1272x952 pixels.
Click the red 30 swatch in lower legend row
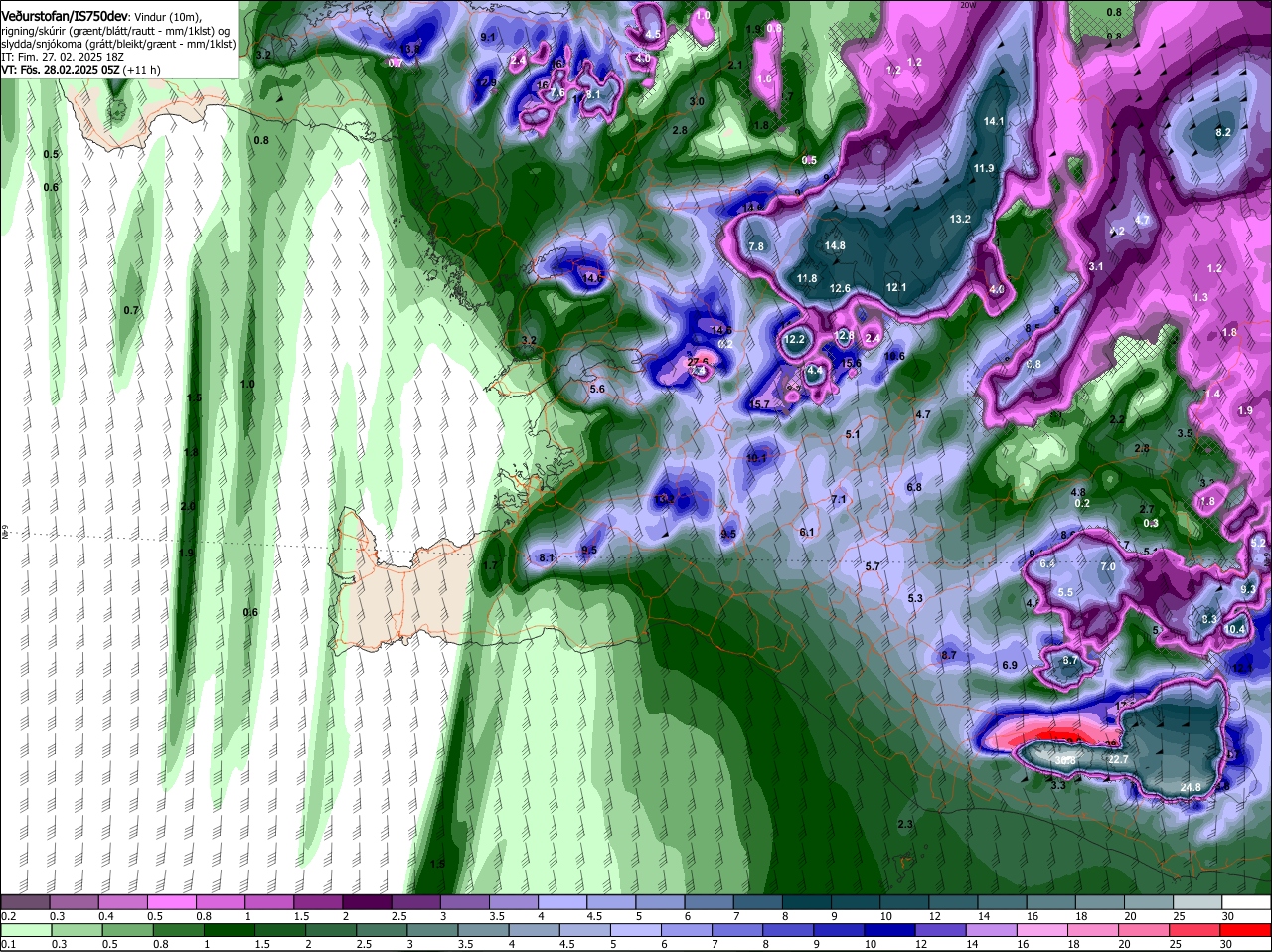pyautogui.click(x=1246, y=931)
